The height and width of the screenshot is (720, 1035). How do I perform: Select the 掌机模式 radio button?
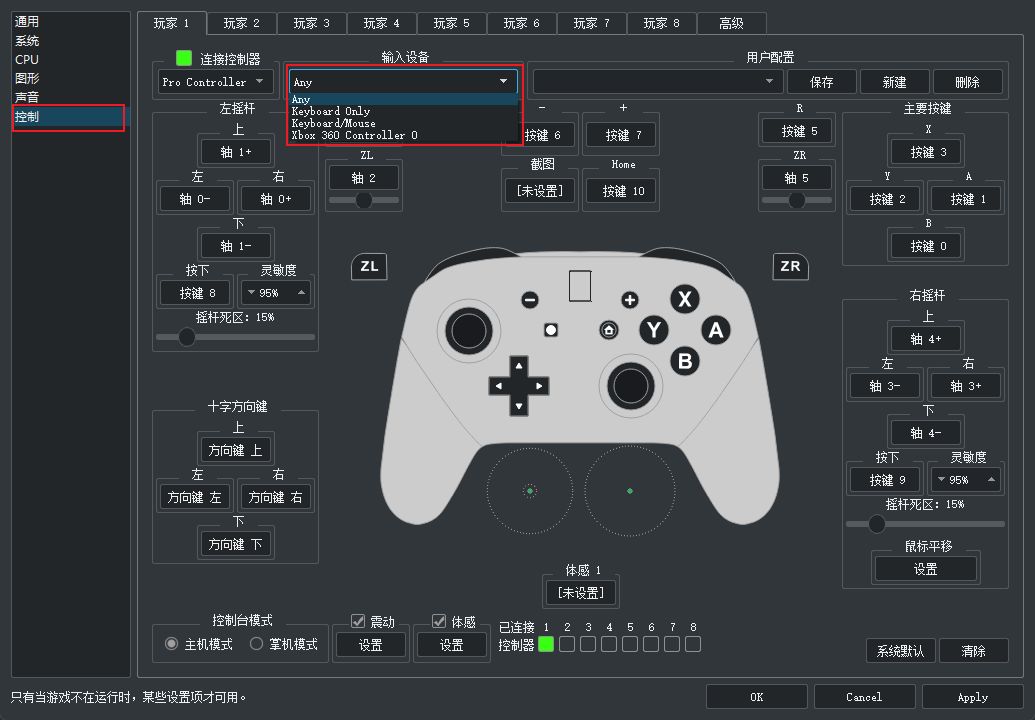click(x=257, y=644)
